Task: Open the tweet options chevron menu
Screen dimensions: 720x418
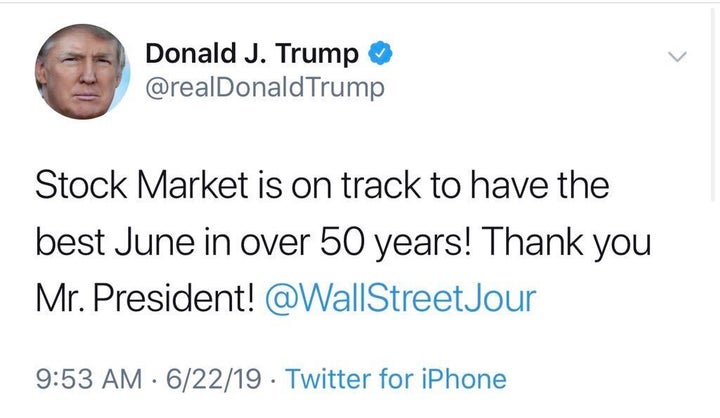Action: [x=677, y=56]
